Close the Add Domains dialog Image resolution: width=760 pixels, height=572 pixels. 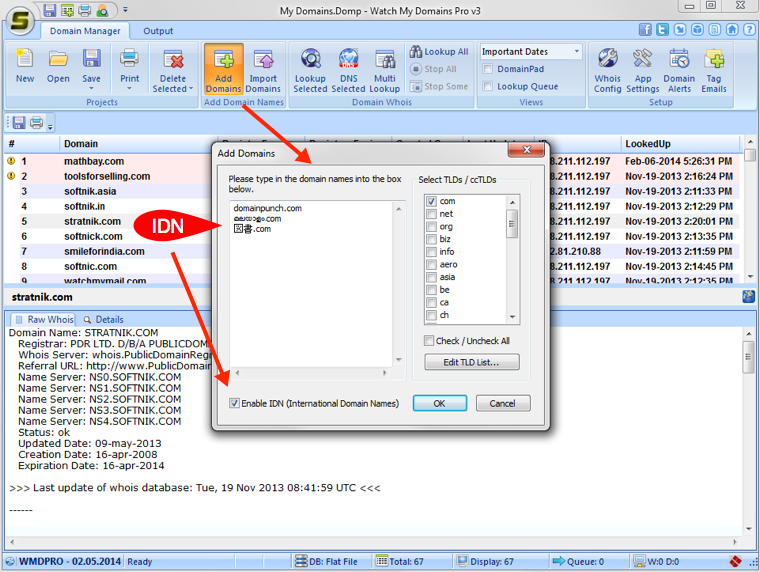(x=527, y=150)
